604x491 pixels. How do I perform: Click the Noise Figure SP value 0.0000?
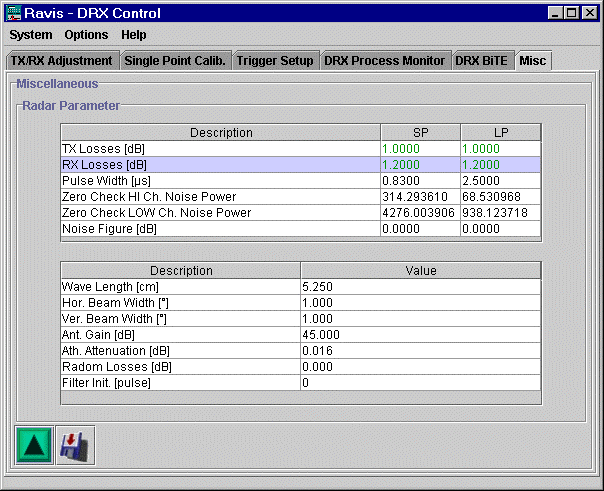click(421, 229)
